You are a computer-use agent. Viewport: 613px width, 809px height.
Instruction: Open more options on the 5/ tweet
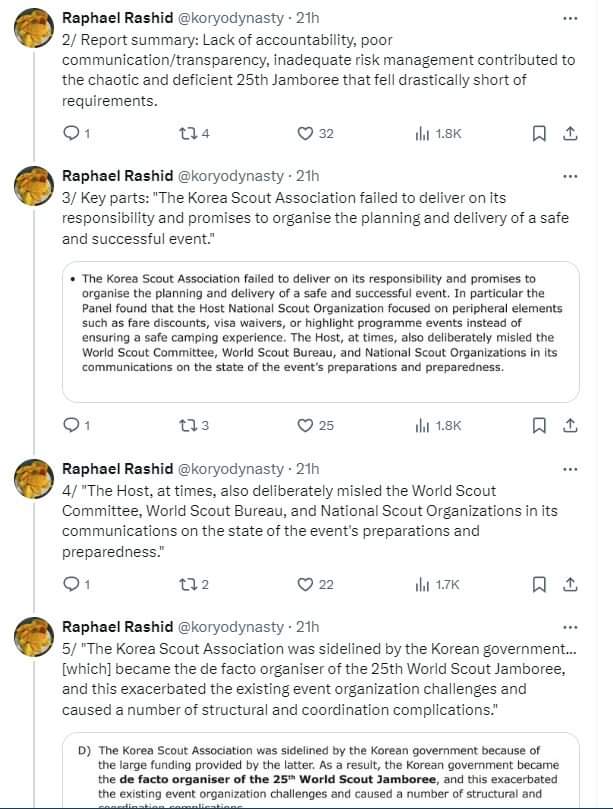point(570,627)
